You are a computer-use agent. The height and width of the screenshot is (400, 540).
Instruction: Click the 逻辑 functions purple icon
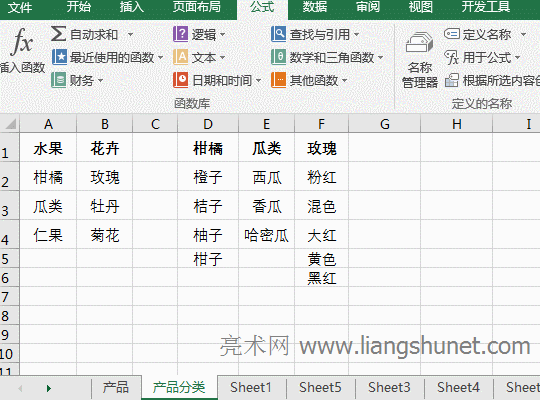pos(180,34)
